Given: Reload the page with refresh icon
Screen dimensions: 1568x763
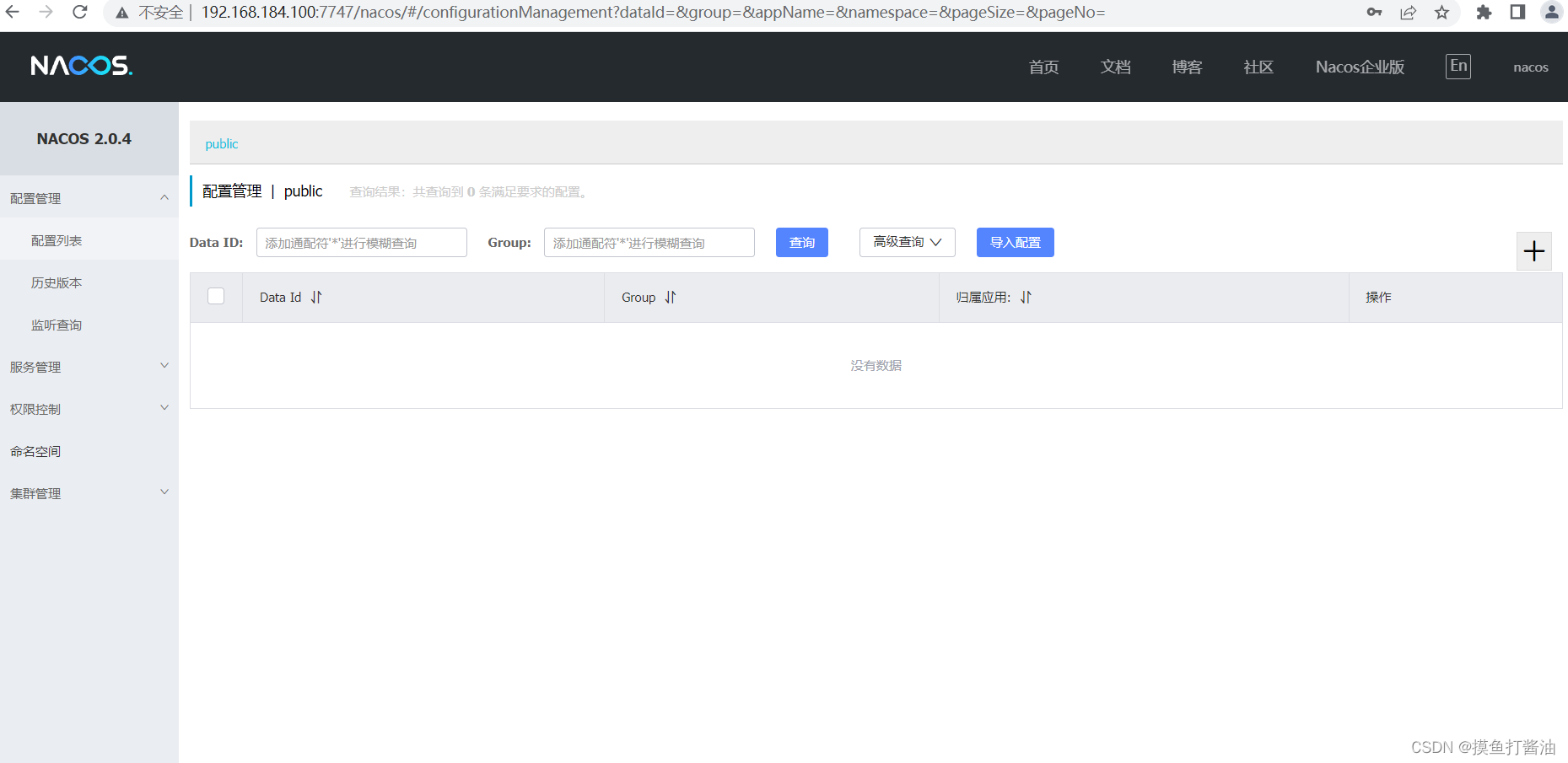Looking at the screenshot, I should [x=80, y=12].
